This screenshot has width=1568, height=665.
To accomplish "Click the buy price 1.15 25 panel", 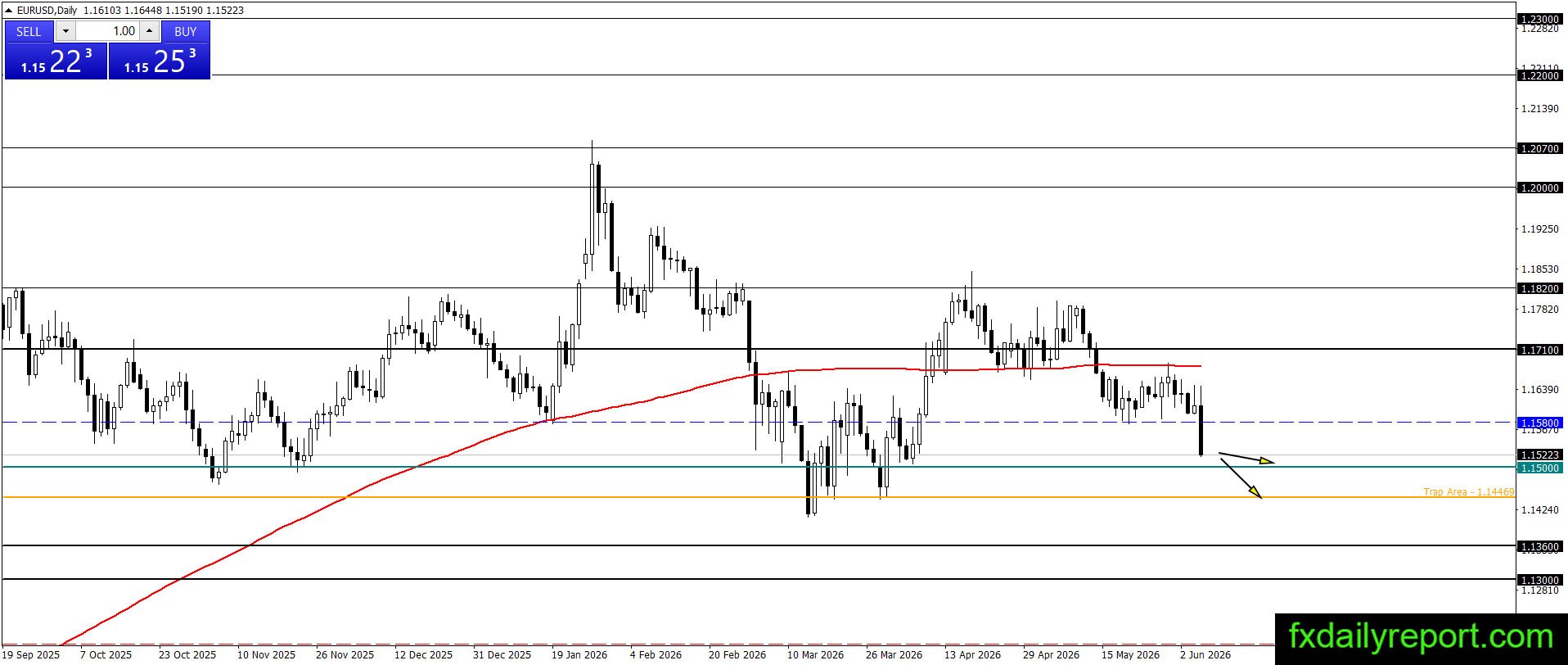I will pos(160,61).
